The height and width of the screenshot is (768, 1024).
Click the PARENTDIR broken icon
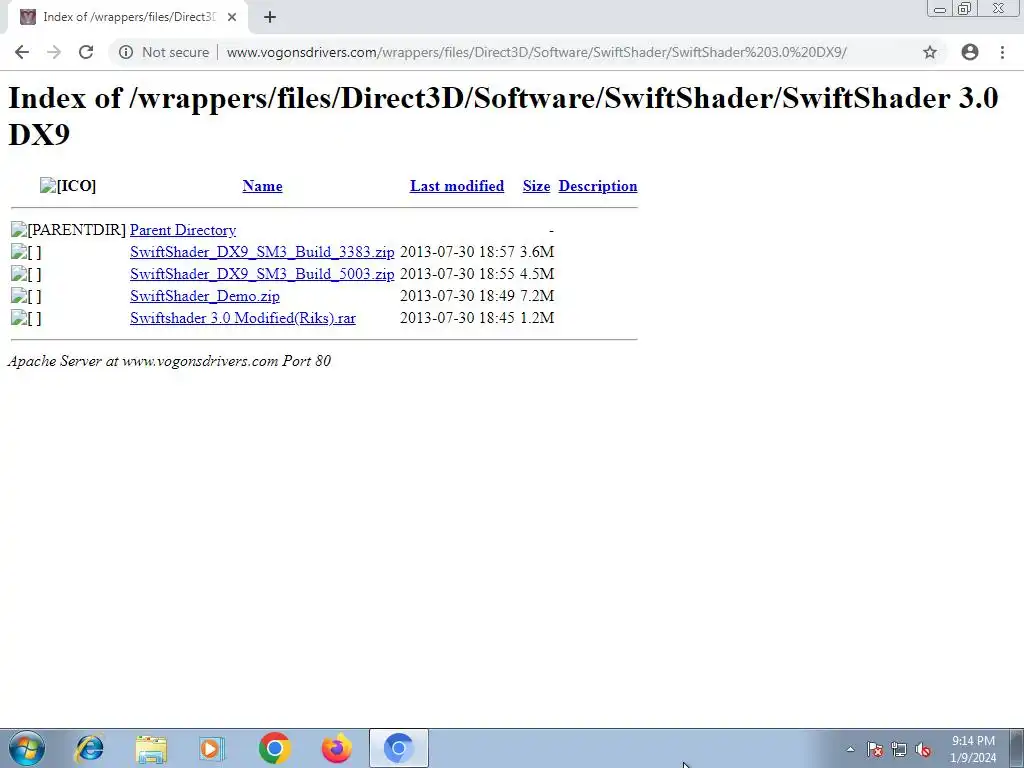click(68, 230)
